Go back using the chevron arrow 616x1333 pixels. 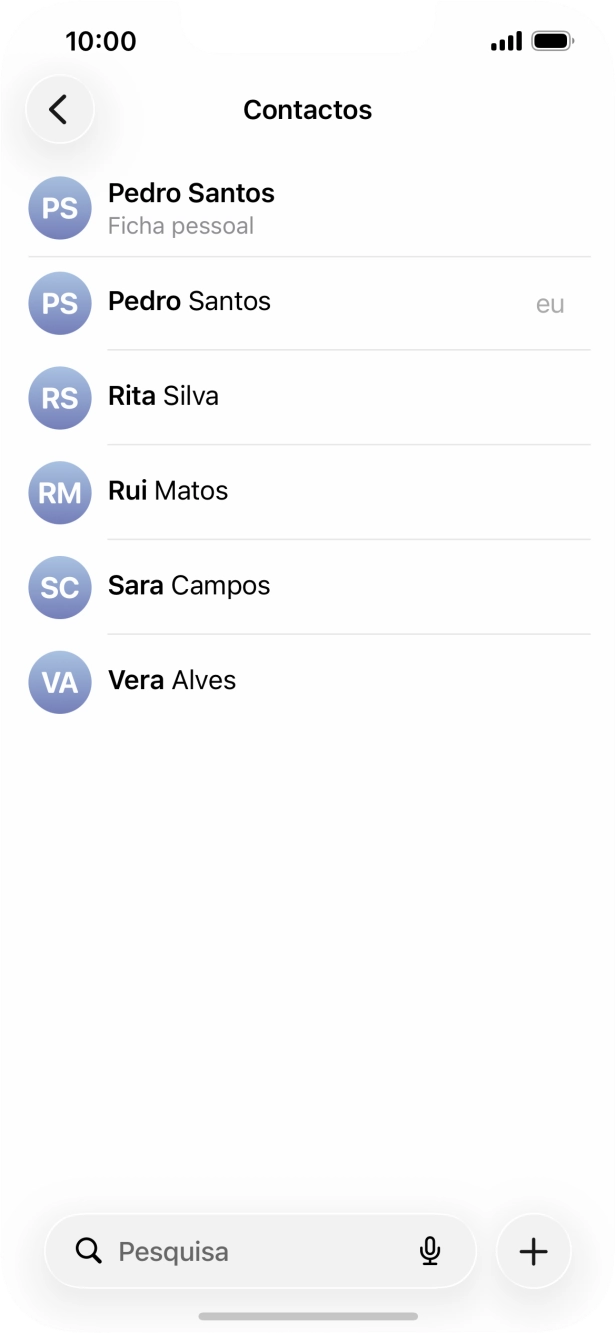[59, 109]
